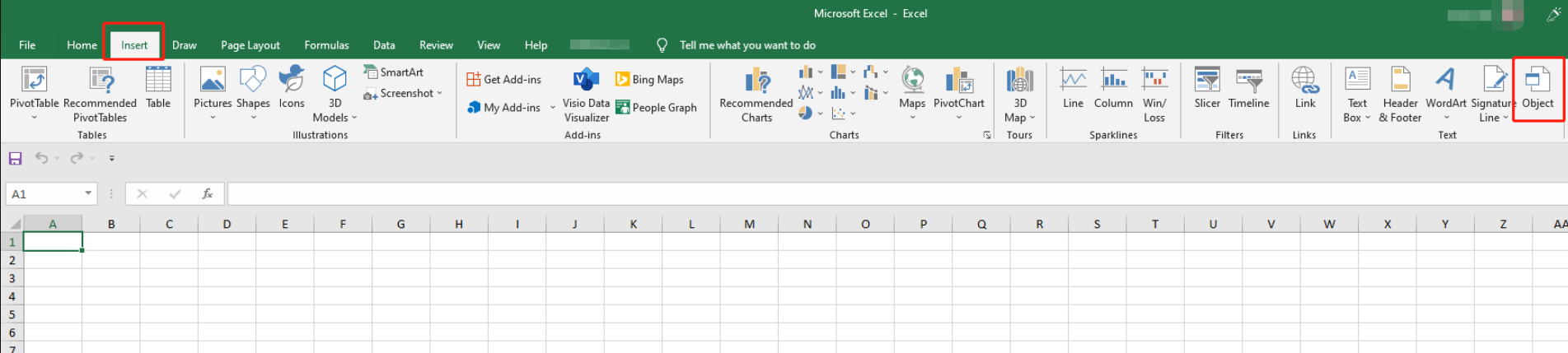Screen dimensions: 1568x353
Task: Switch to the View tab
Action: (x=489, y=45)
